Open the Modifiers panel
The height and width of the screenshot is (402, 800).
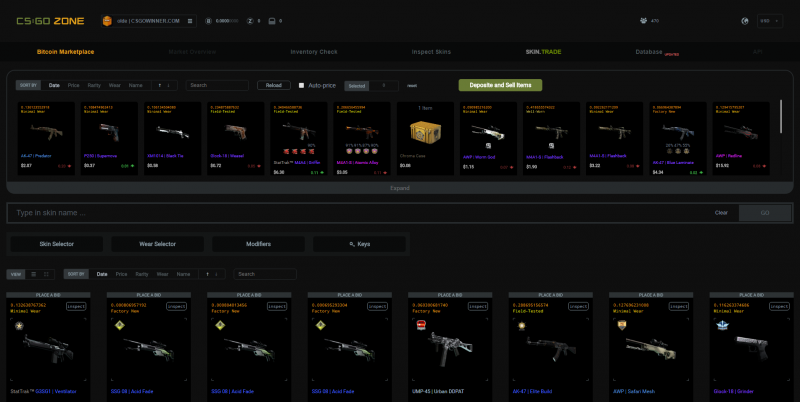[259, 244]
